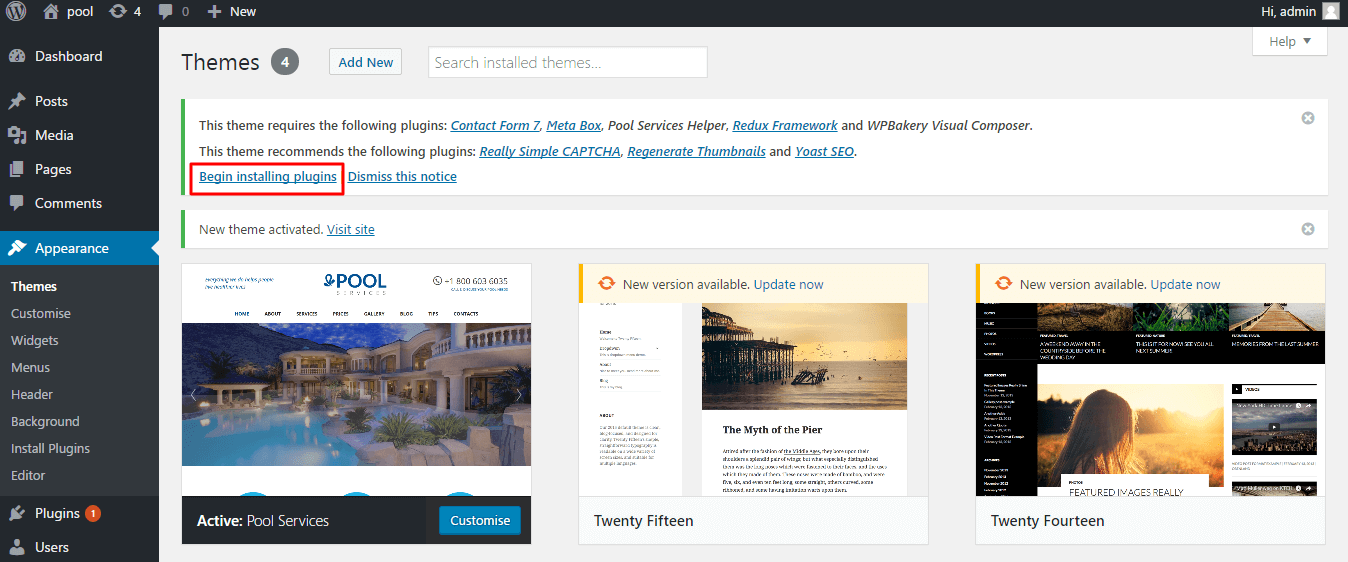
Task: Open Plugins menu in sidebar
Action: tap(79, 513)
